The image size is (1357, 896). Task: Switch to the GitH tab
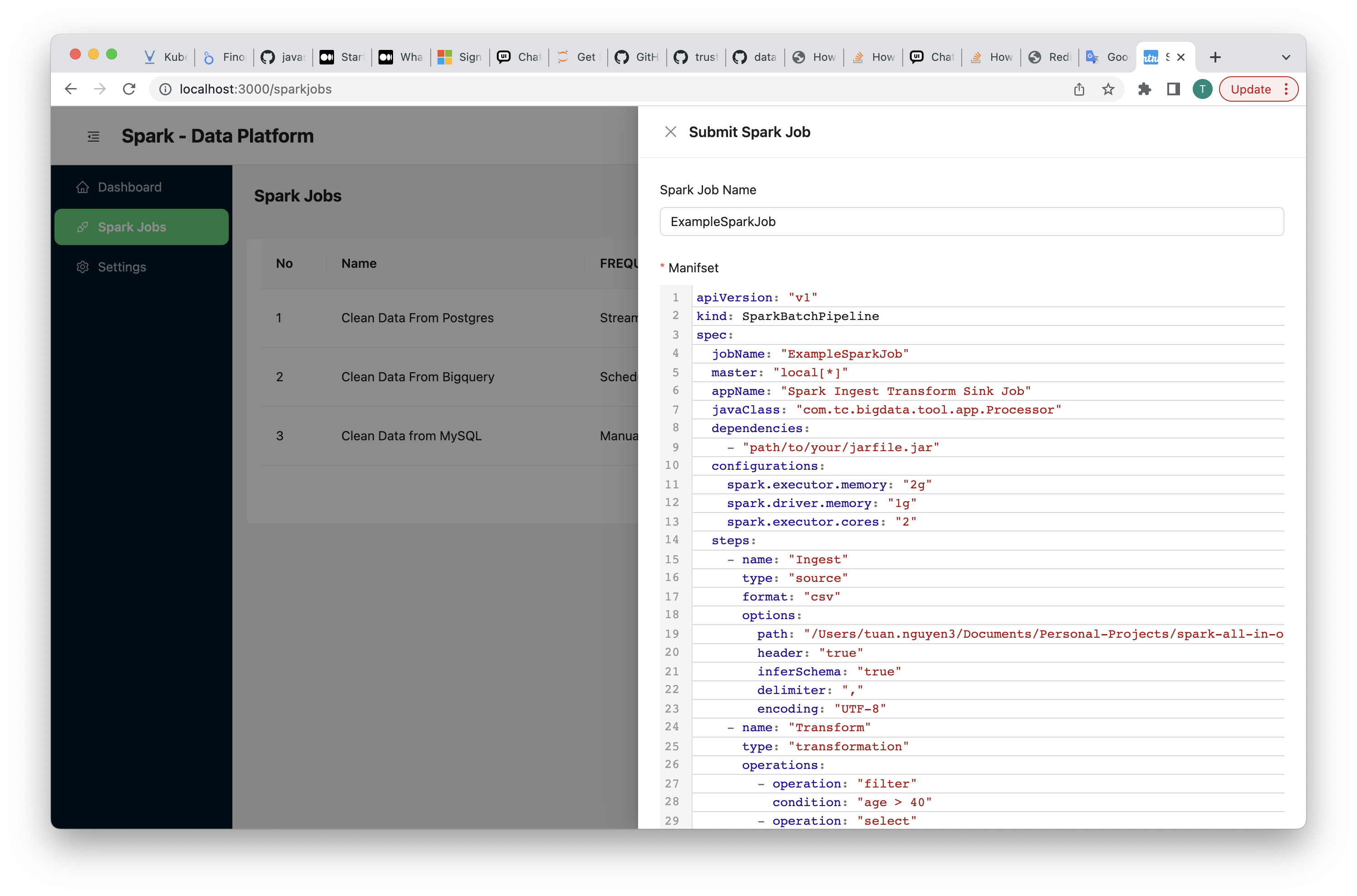(637, 57)
